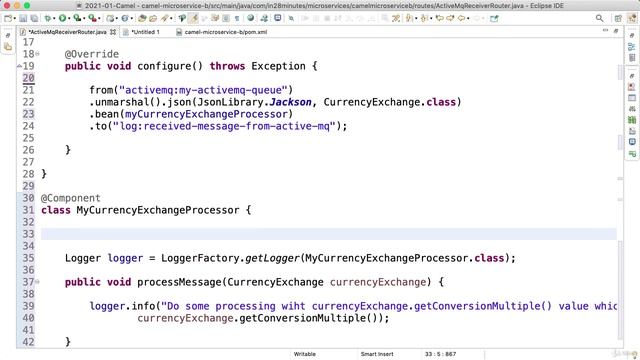Open the Package Explorer icon in left trim
This screenshot has height=360, width=640.
[x=8, y=47]
